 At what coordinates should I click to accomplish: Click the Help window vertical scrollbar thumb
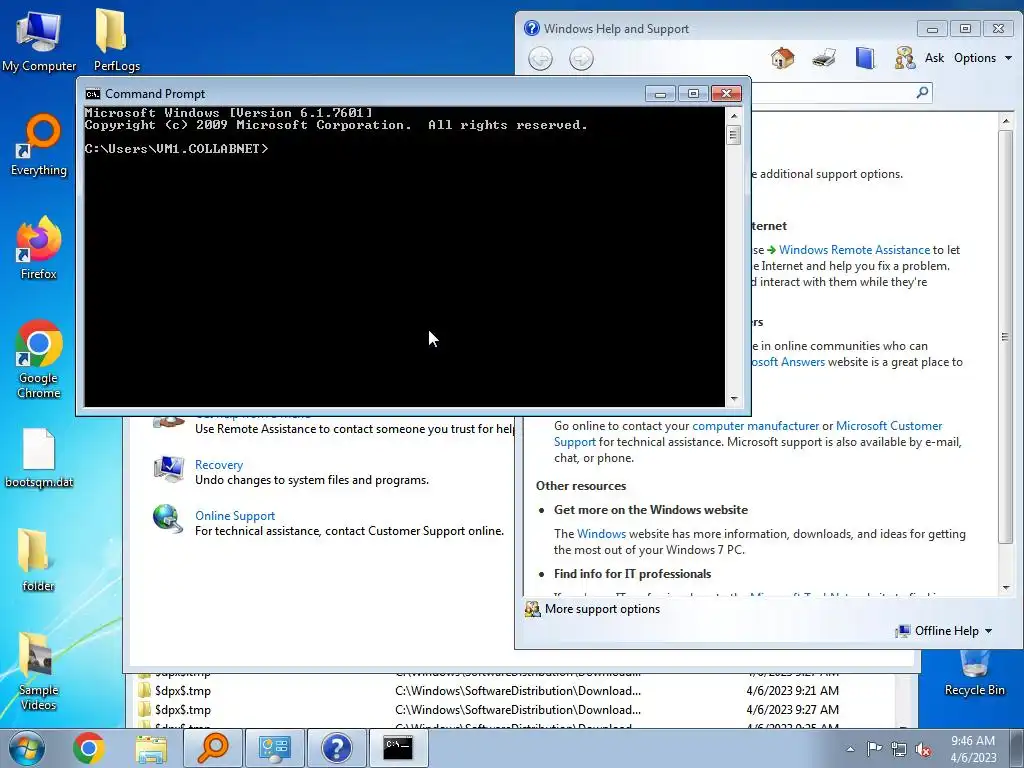(1006, 336)
